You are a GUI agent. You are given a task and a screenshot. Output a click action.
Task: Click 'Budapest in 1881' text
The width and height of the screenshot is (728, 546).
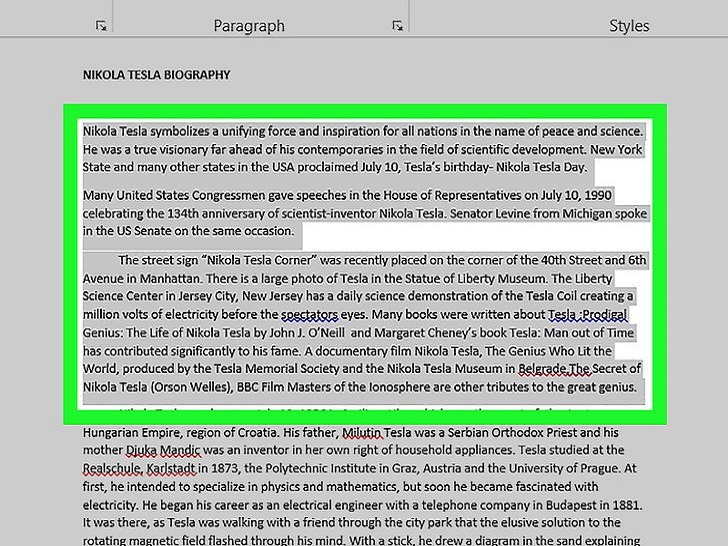[593, 505]
